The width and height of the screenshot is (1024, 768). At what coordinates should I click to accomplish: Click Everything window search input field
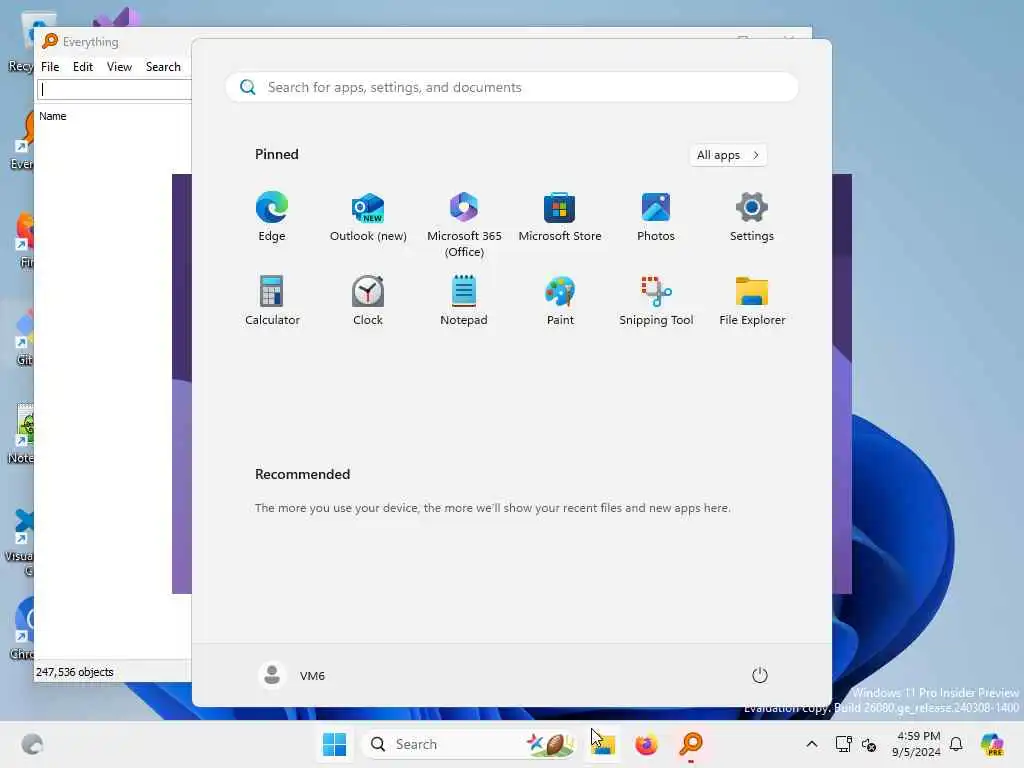click(114, 89)
